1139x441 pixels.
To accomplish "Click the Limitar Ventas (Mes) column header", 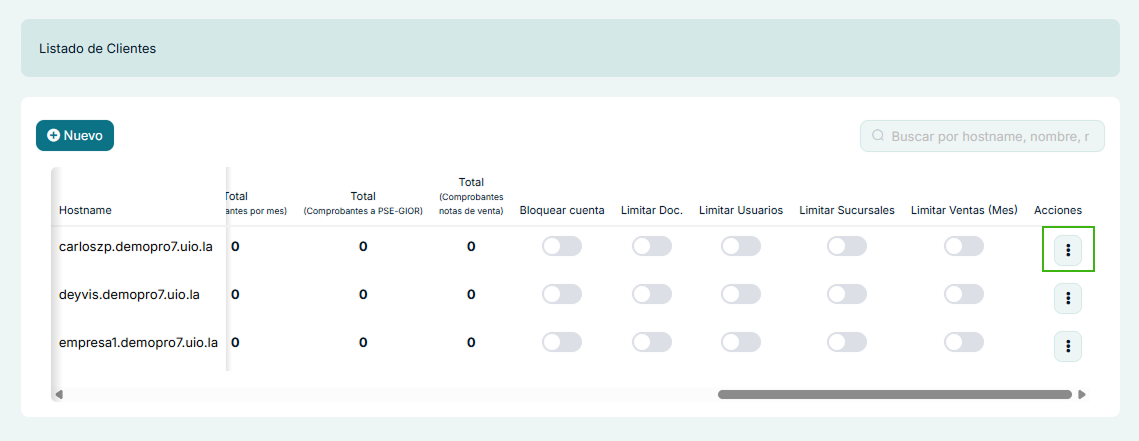I will coord(964,210).
